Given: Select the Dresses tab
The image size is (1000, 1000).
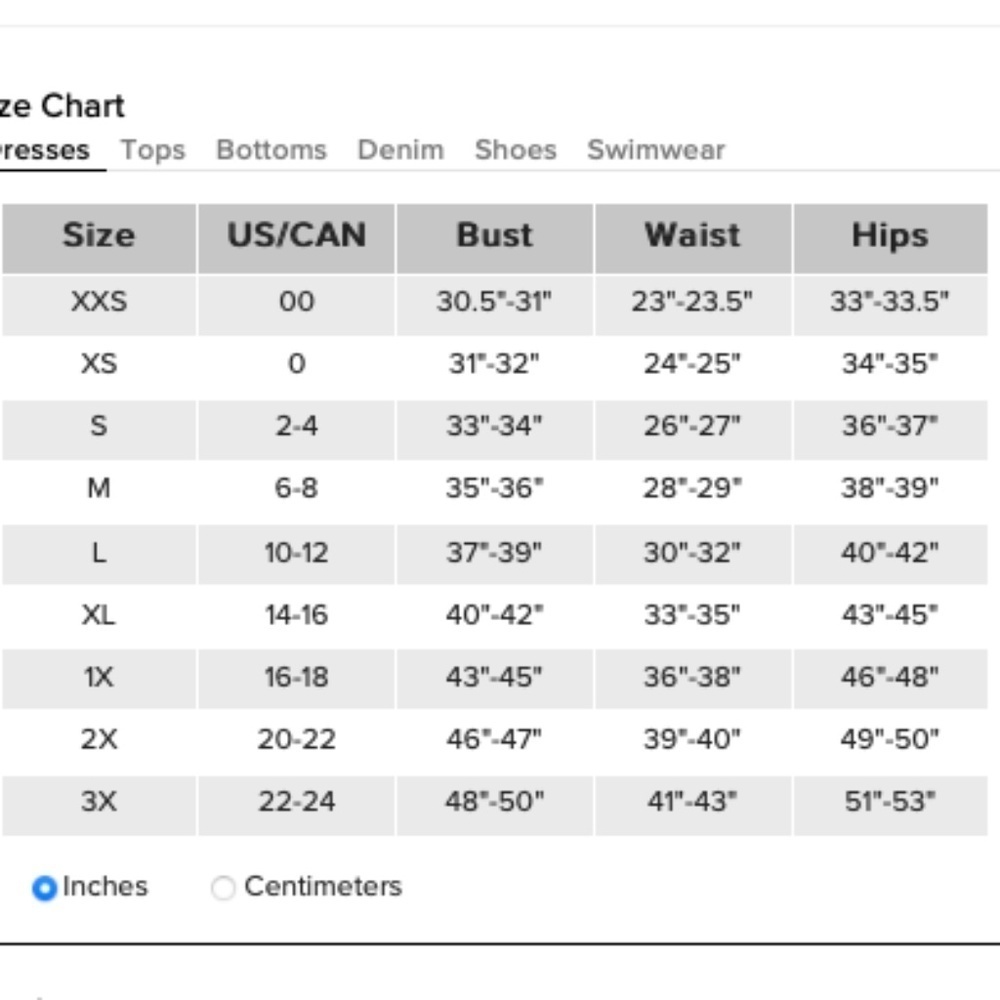Looking at the screenshot, I should point(44,150).
